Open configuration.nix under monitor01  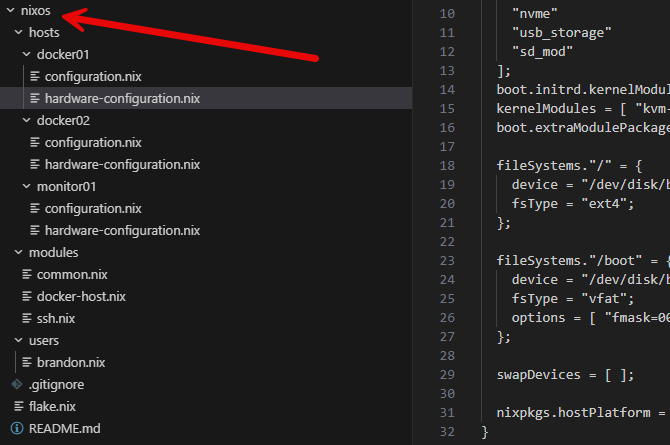coord(93,209)
